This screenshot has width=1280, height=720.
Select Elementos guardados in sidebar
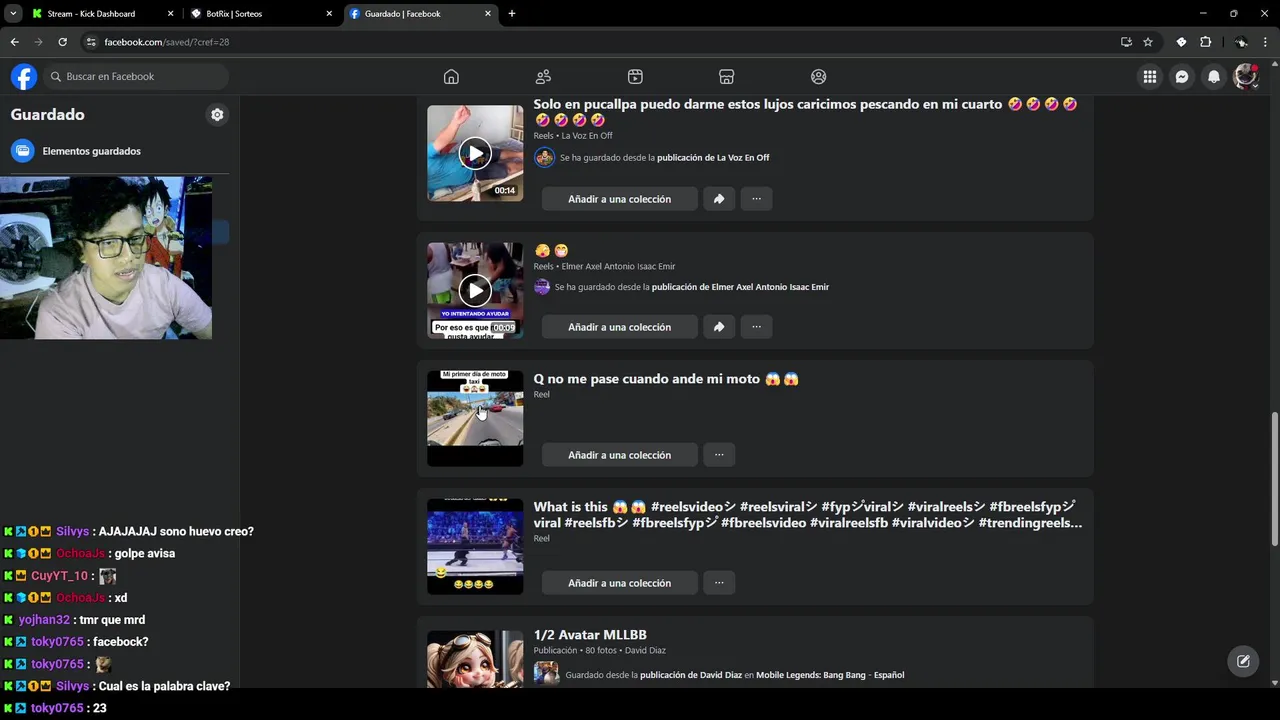tap(120, 151)
